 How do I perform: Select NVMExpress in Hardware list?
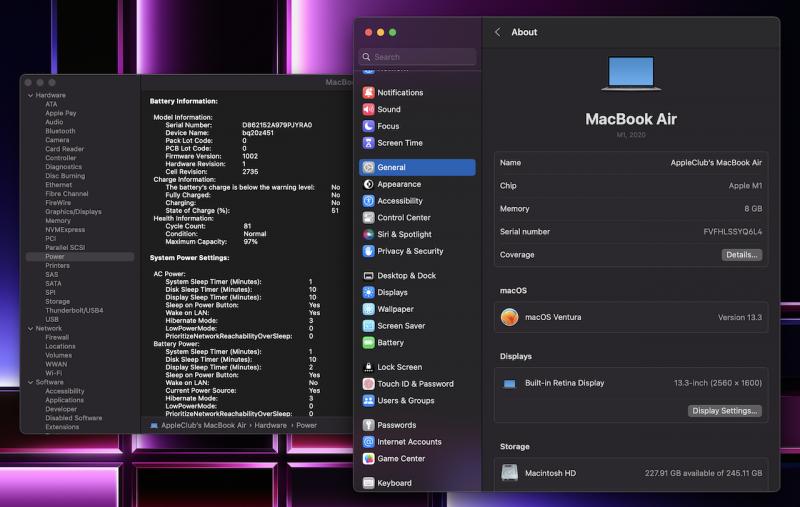(65, 230)
